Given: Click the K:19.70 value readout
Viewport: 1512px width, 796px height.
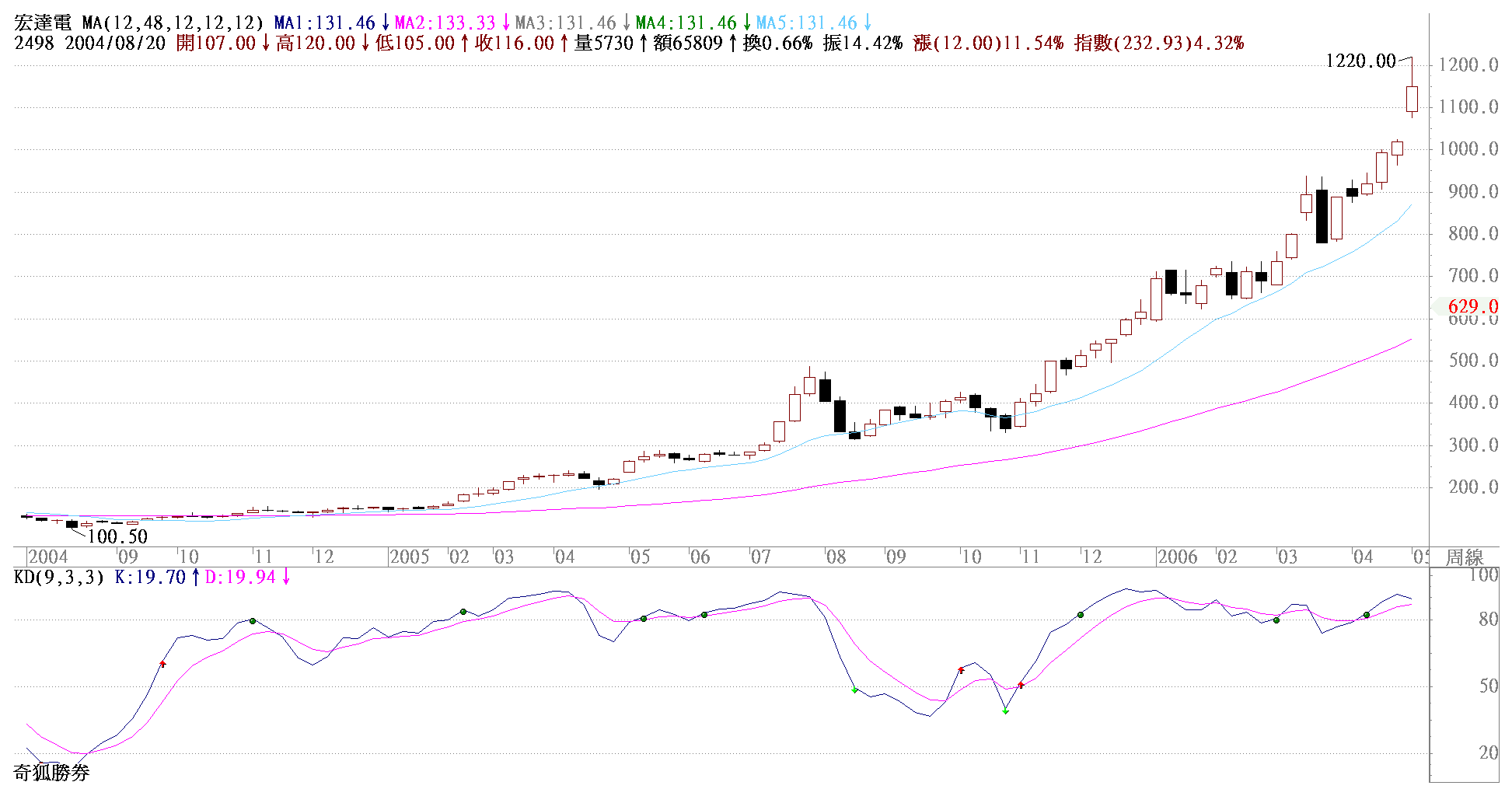Looking at the screenshot, I should (150, 577).
